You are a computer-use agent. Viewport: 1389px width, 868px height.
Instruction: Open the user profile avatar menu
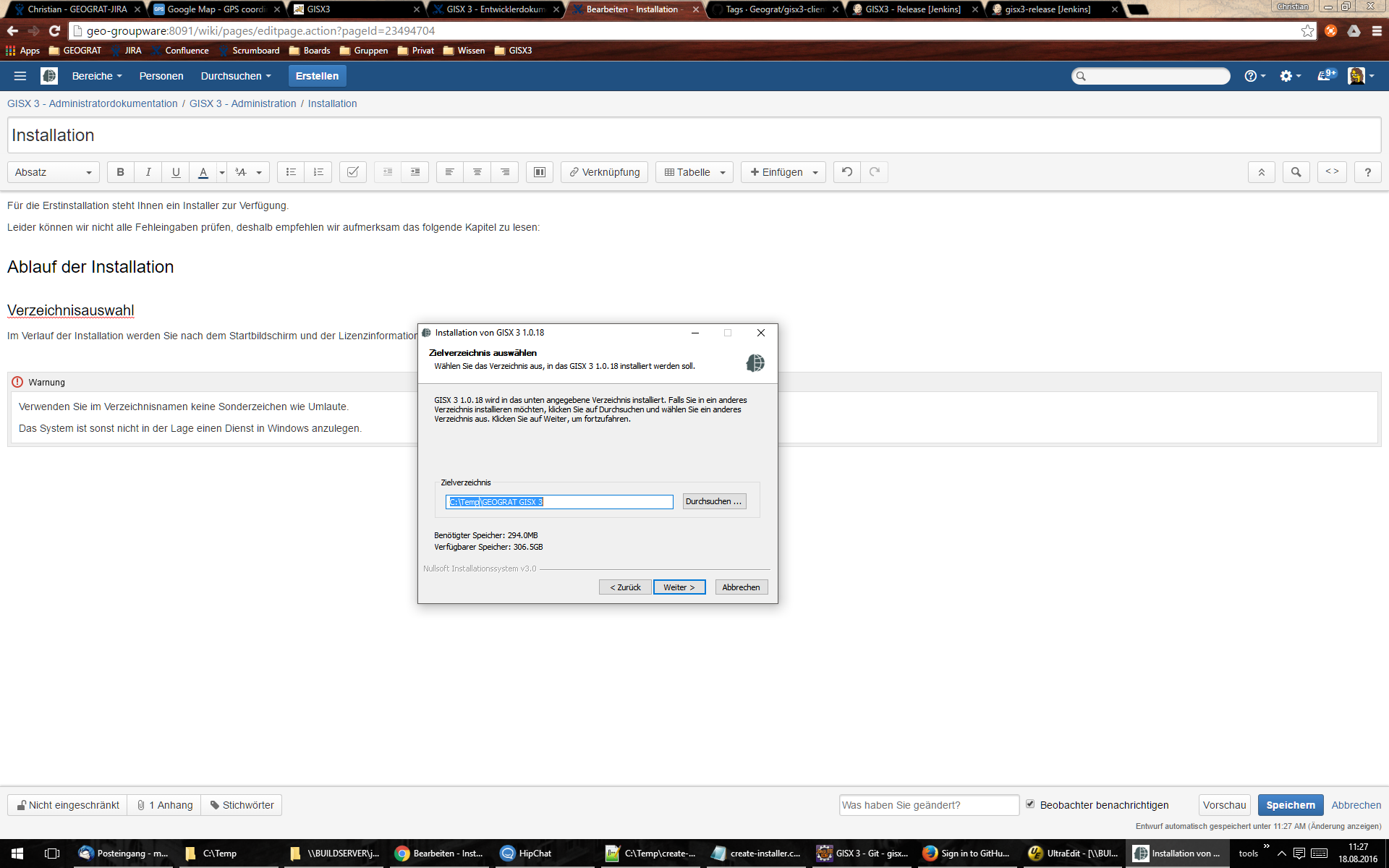coord(1360,76)
